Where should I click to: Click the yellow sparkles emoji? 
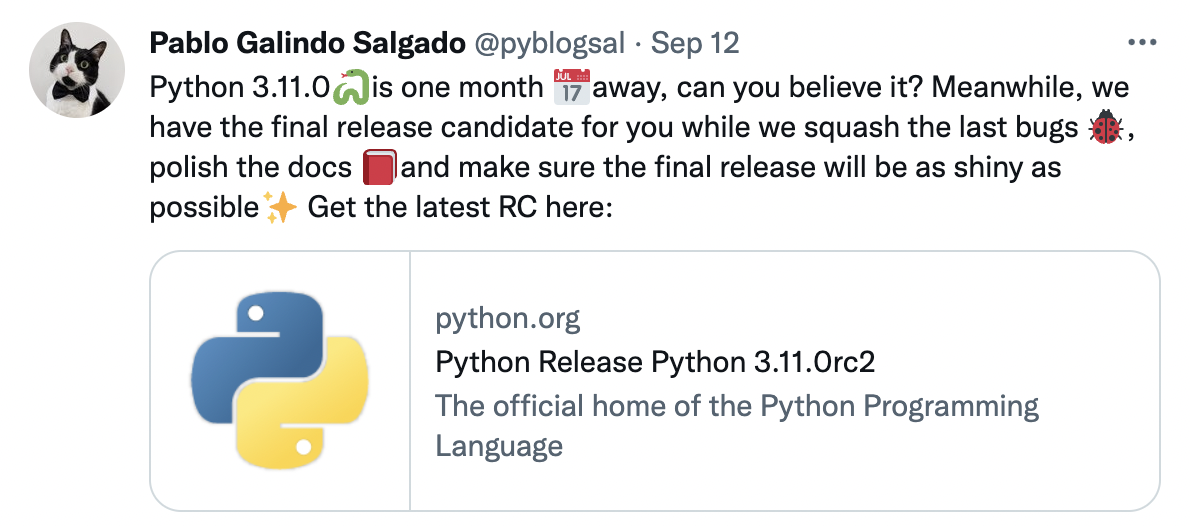tap(279, 207)
